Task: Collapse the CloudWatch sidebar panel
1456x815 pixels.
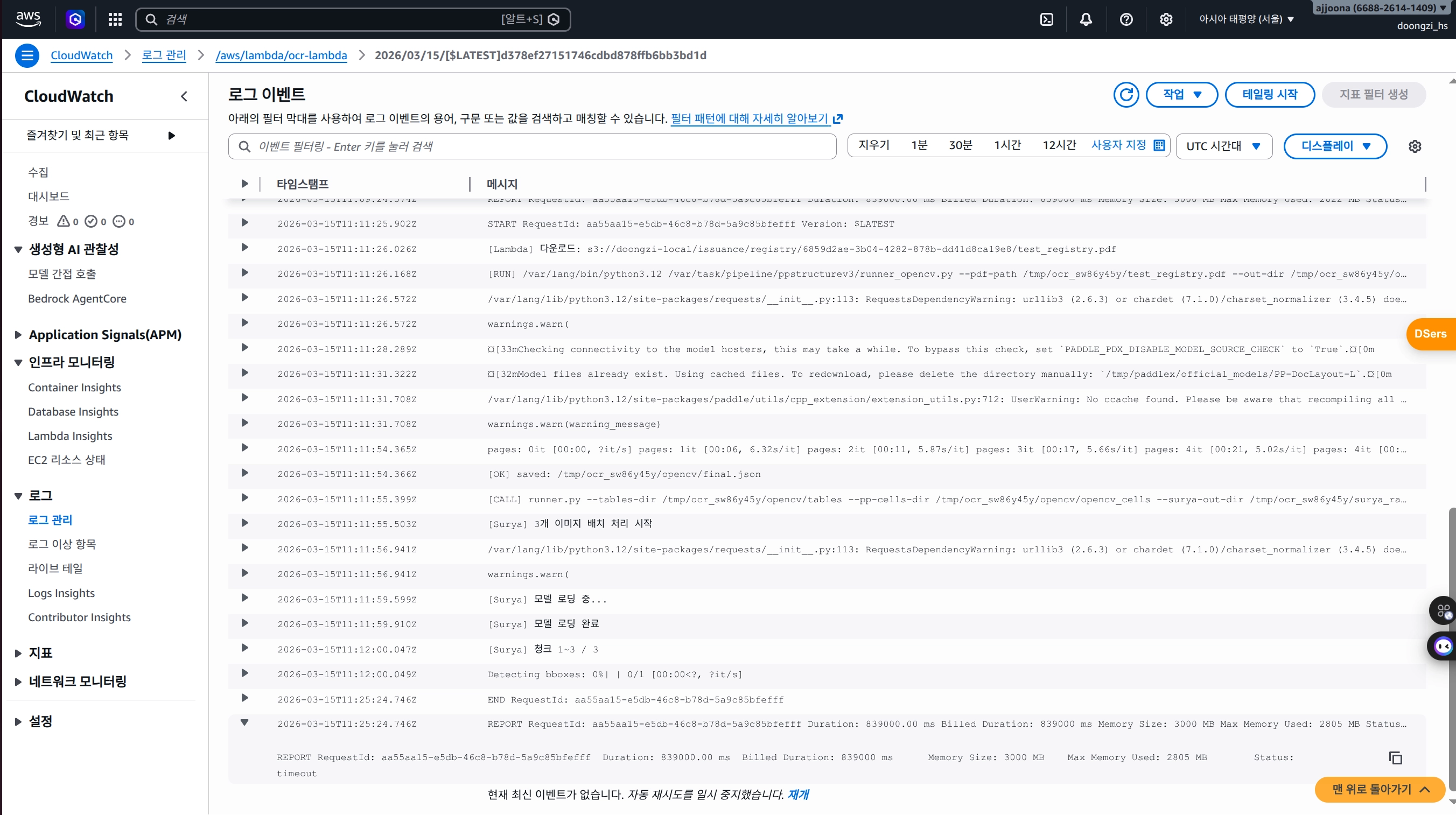Action: pos(184,97)
